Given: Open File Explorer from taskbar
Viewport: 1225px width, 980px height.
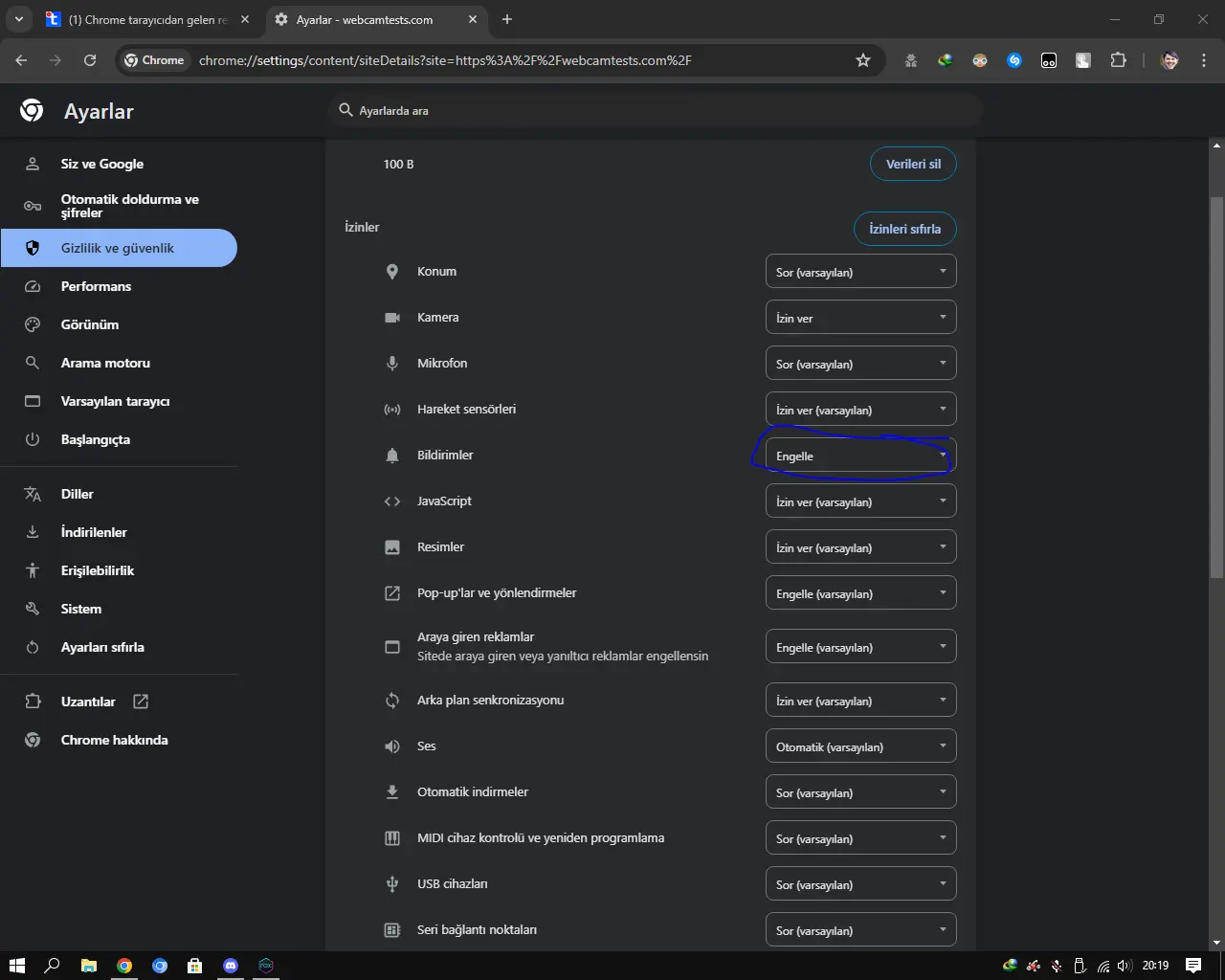Looking at the screenshot, I should 88,966.
